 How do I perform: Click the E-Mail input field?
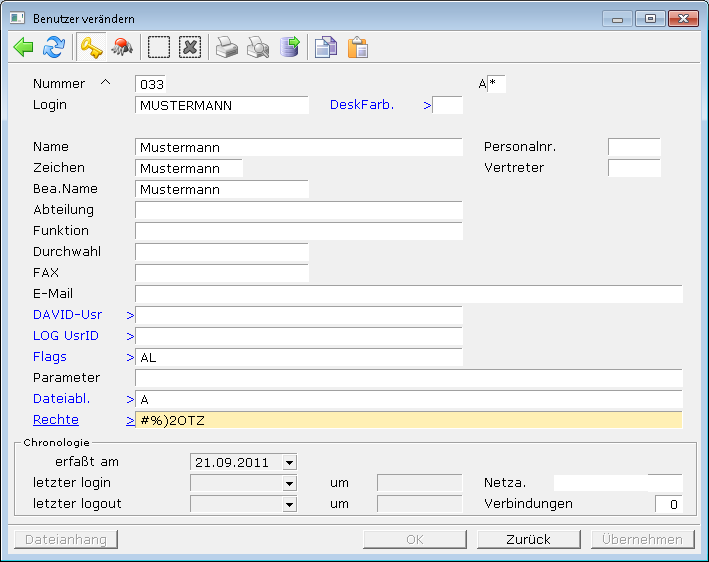[408, 294]
